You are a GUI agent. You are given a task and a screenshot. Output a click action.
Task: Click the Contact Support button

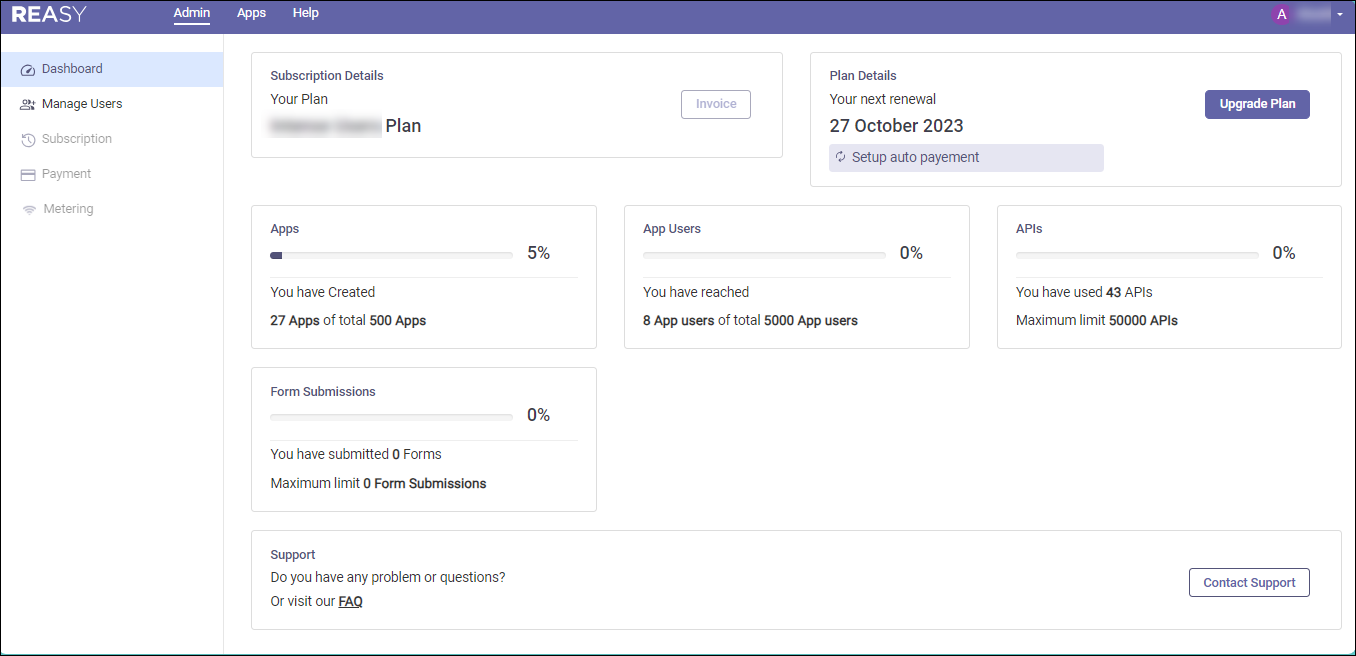point(1249,583)
